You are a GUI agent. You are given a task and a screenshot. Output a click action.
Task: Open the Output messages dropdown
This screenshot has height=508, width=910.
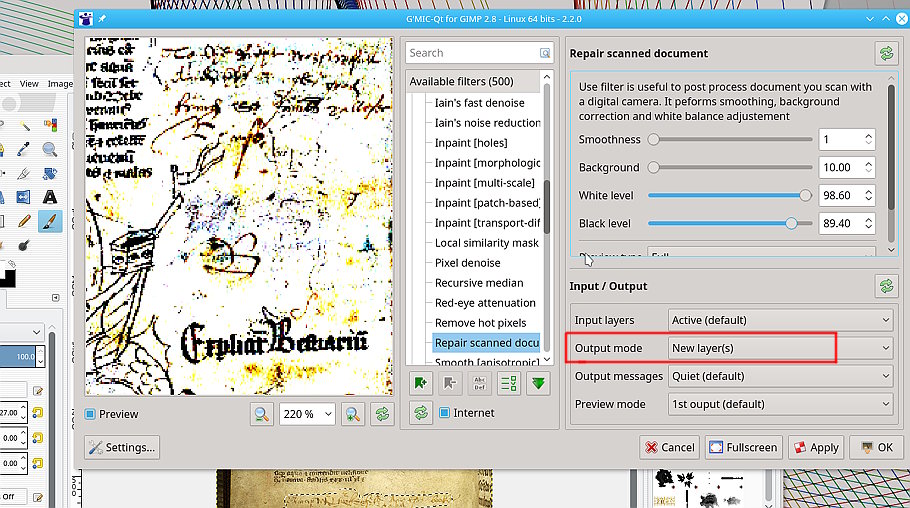click(780, 376)
